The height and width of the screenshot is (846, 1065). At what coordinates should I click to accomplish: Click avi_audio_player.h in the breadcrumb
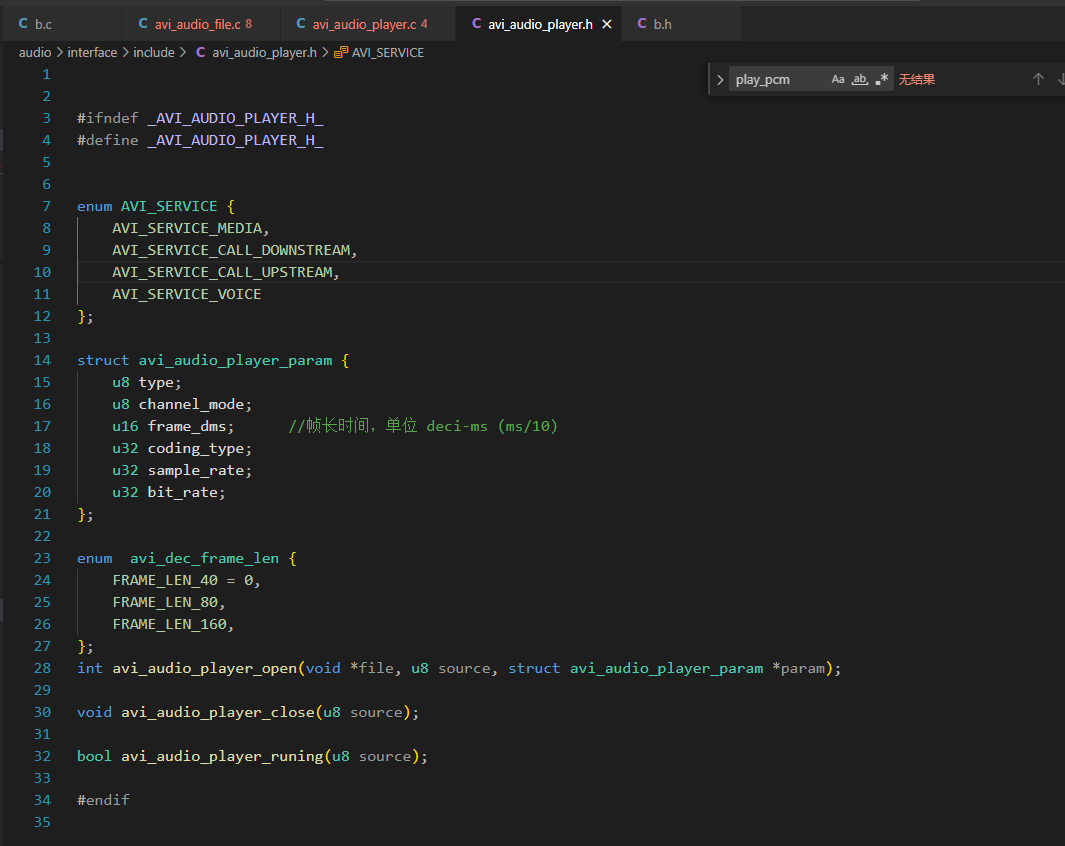tap(264, 52)
